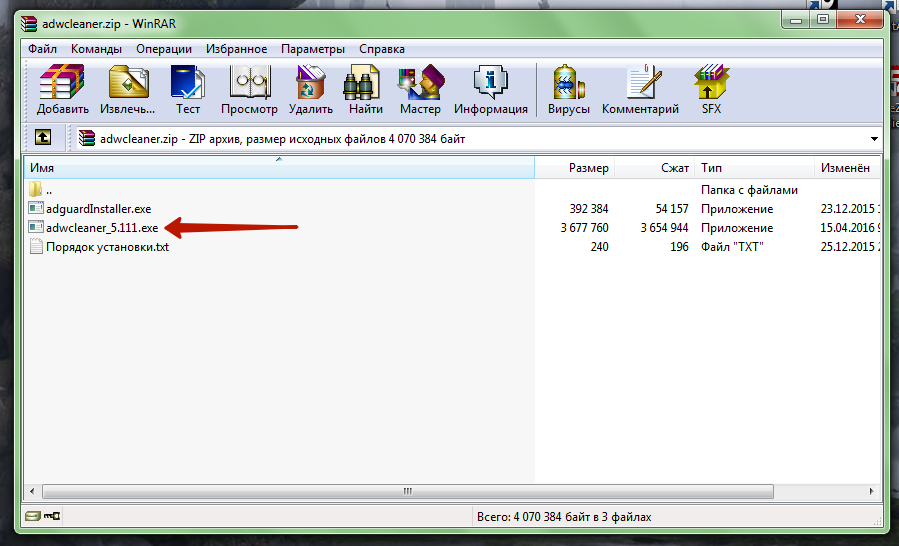Click the status bar total 'Всего: 4 070 384 байт'

point(564,517)
